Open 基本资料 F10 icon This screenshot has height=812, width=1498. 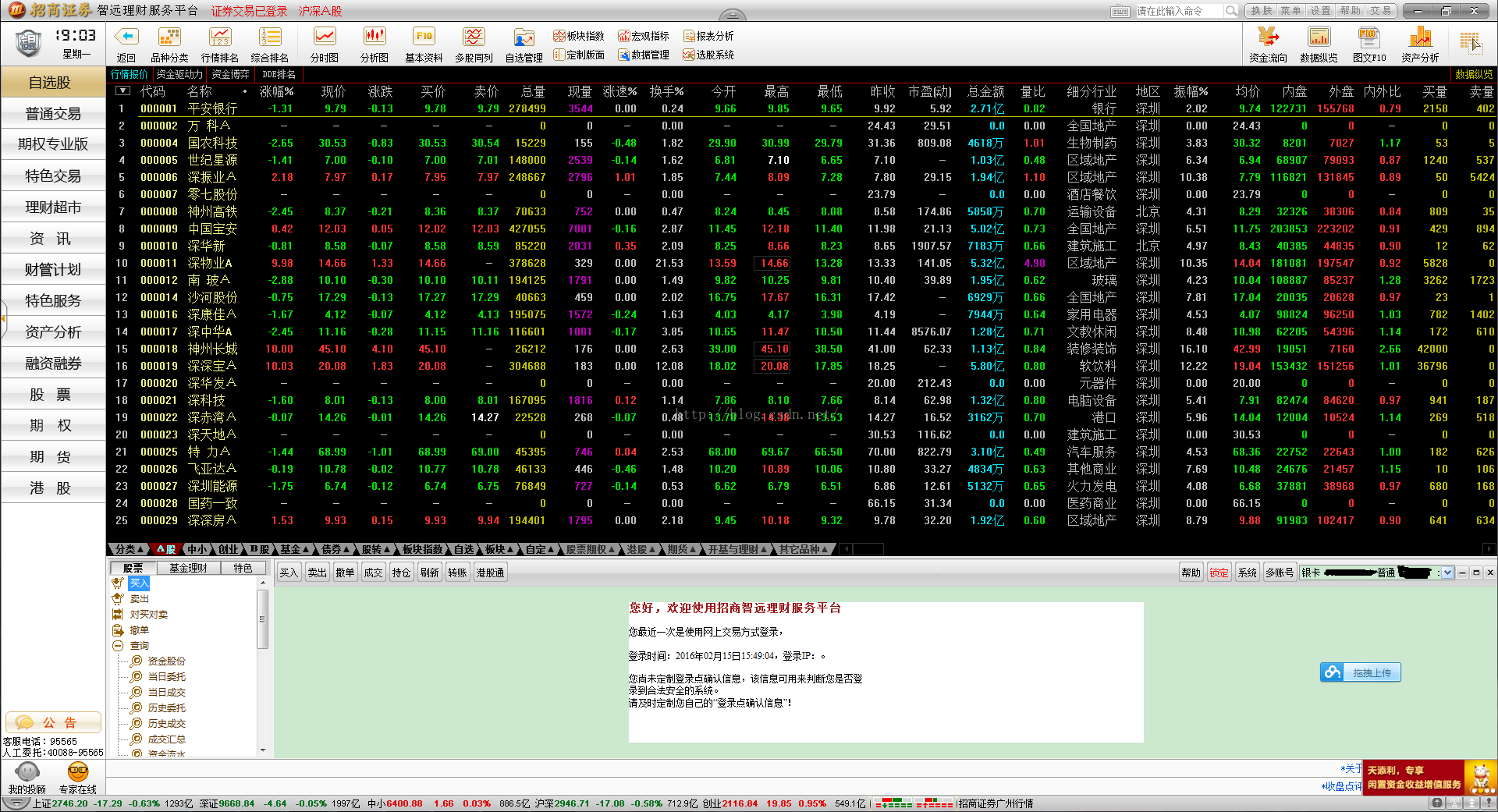pos(424,37)
